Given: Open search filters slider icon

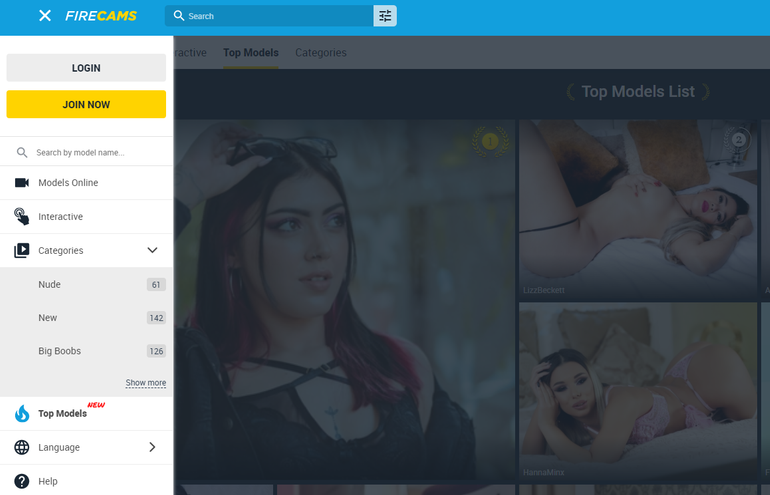Looking at the screenshot, I should pyautogui.click(x=385, y=16).
